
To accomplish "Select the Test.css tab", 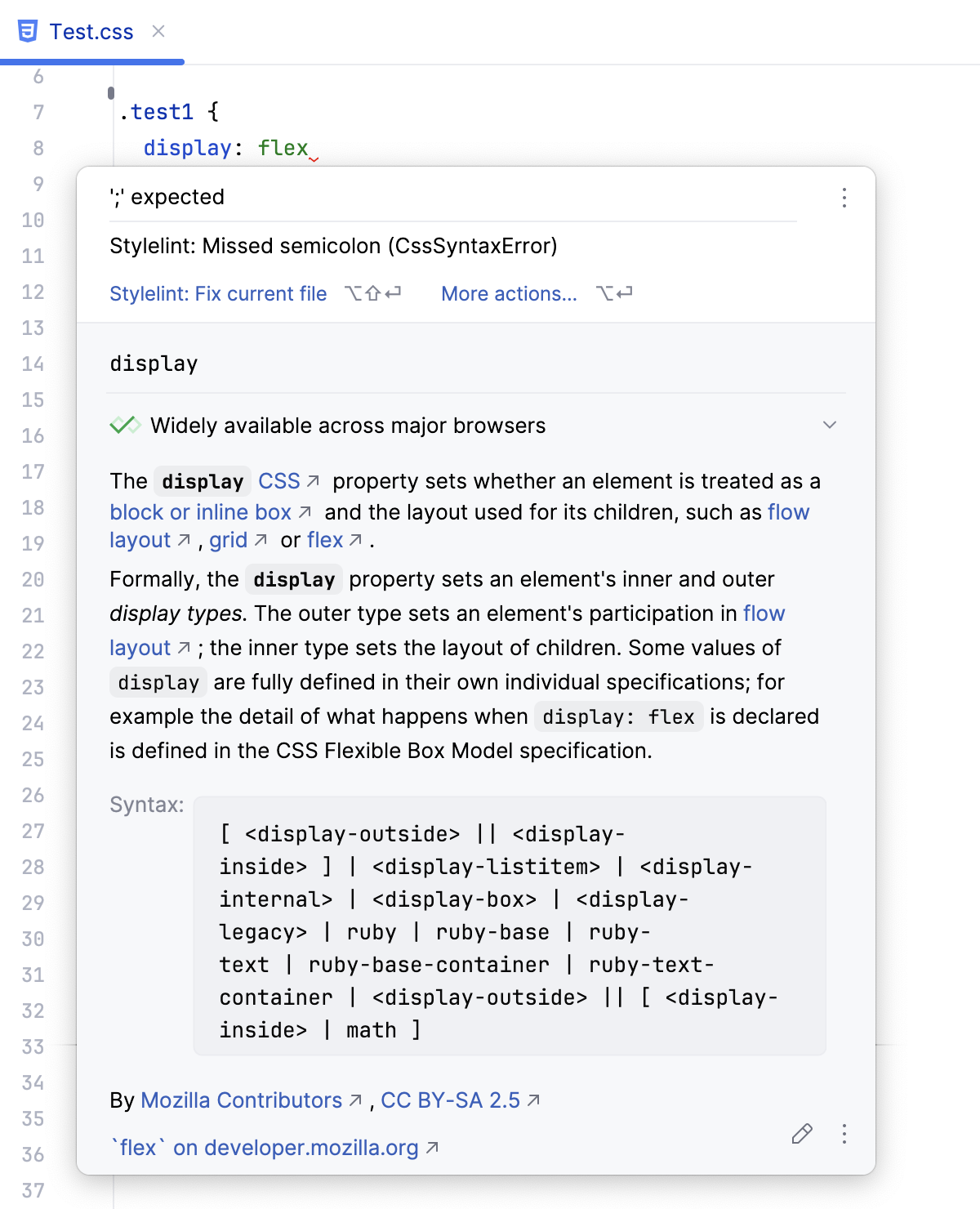I will coord(91,32).
